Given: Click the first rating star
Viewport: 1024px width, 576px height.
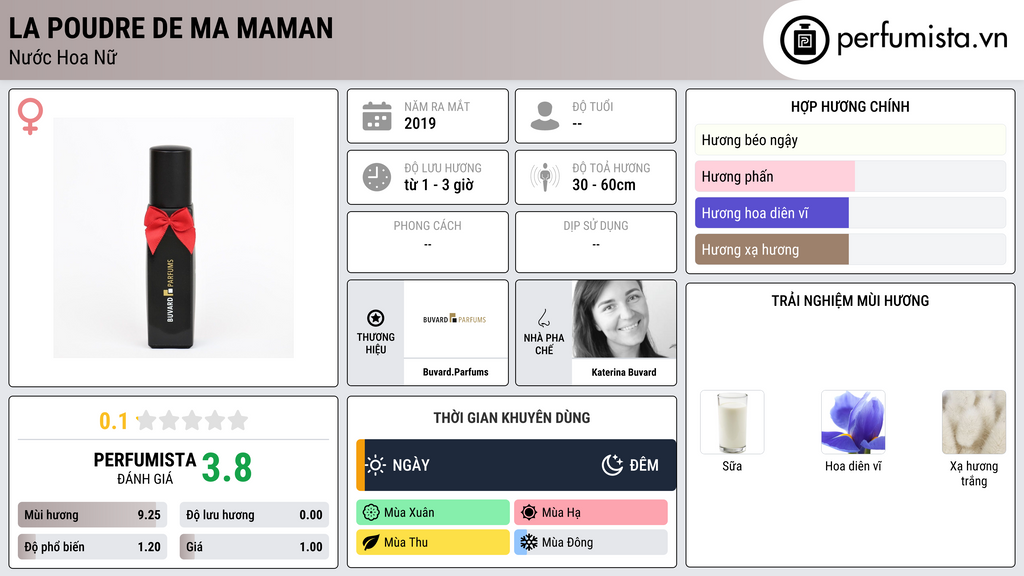Looking at the screenshot, I should click(147, 421).
